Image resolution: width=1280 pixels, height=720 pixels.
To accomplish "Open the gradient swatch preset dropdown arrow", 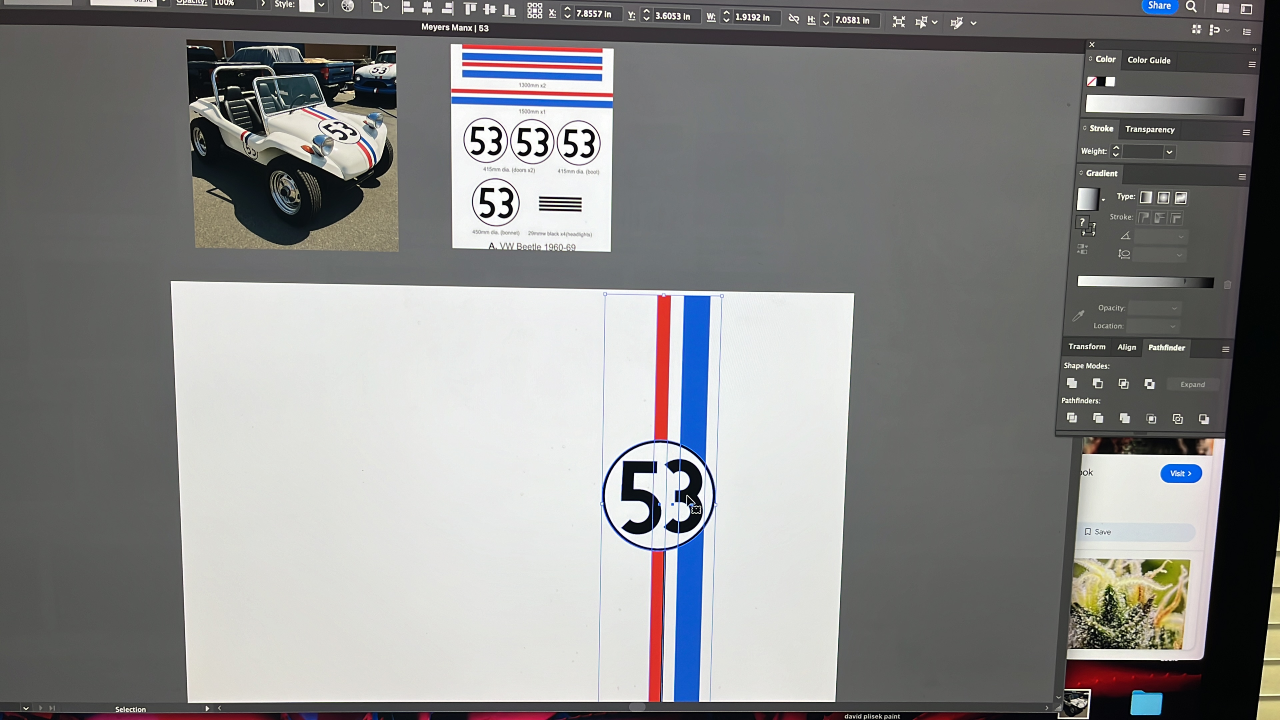I will pyautogui.click(x=1104, y=200).
